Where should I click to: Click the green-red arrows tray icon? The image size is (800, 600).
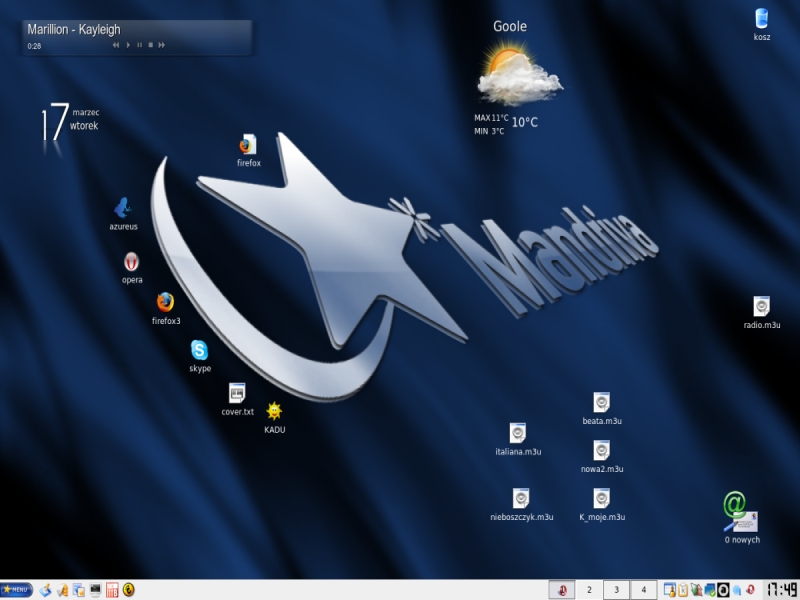696,590
